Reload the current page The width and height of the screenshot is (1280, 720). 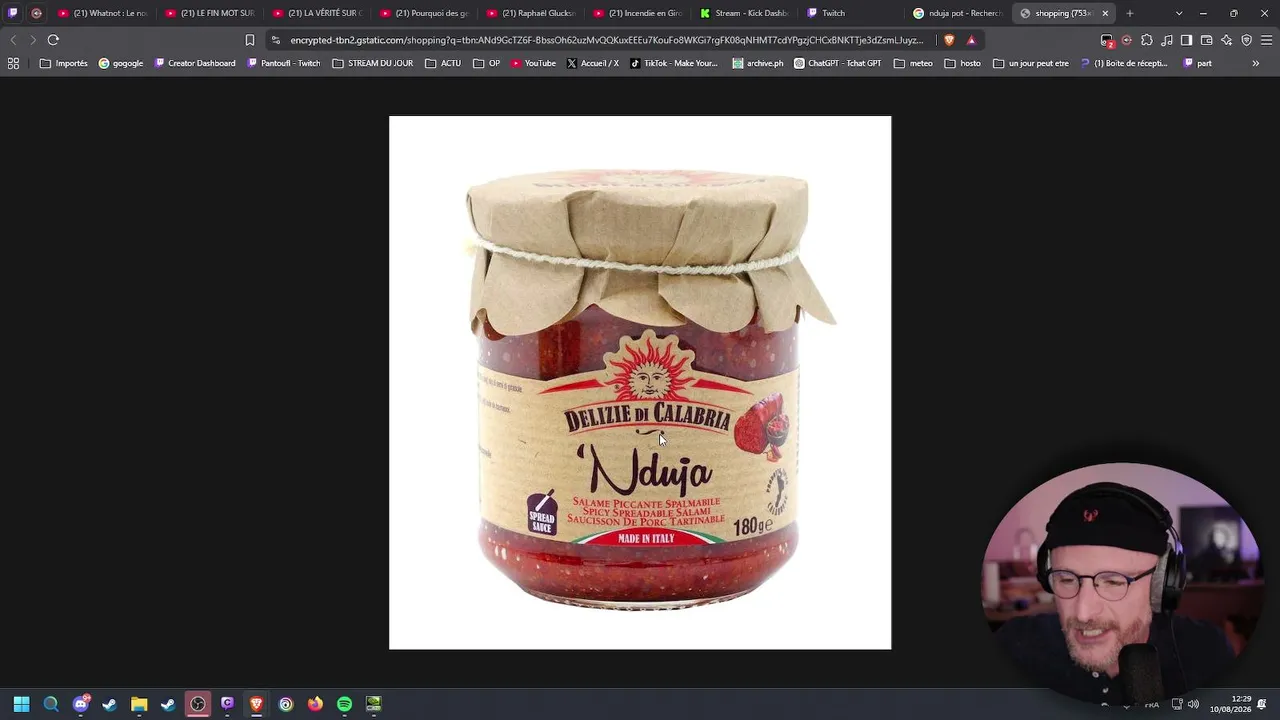coord(53,40)
